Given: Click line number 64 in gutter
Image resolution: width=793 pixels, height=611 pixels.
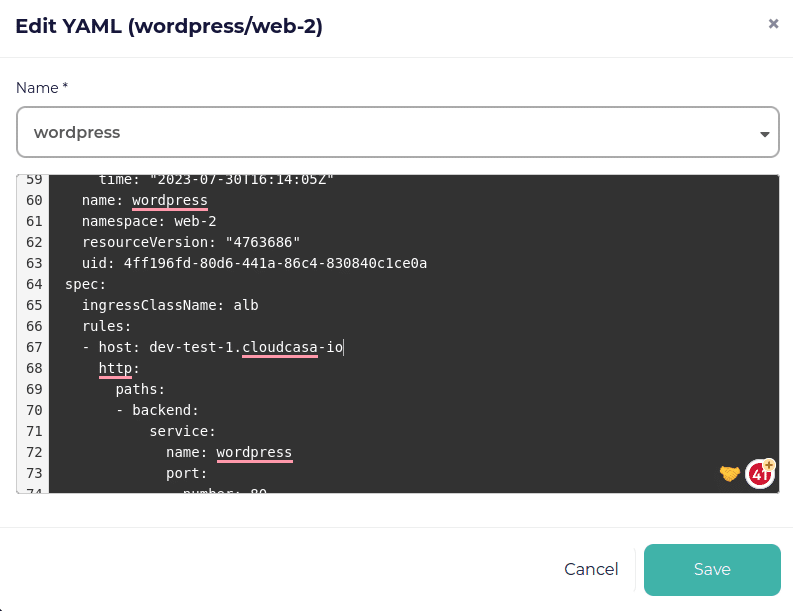Looking at the screenshot, I should pos(34,284).
